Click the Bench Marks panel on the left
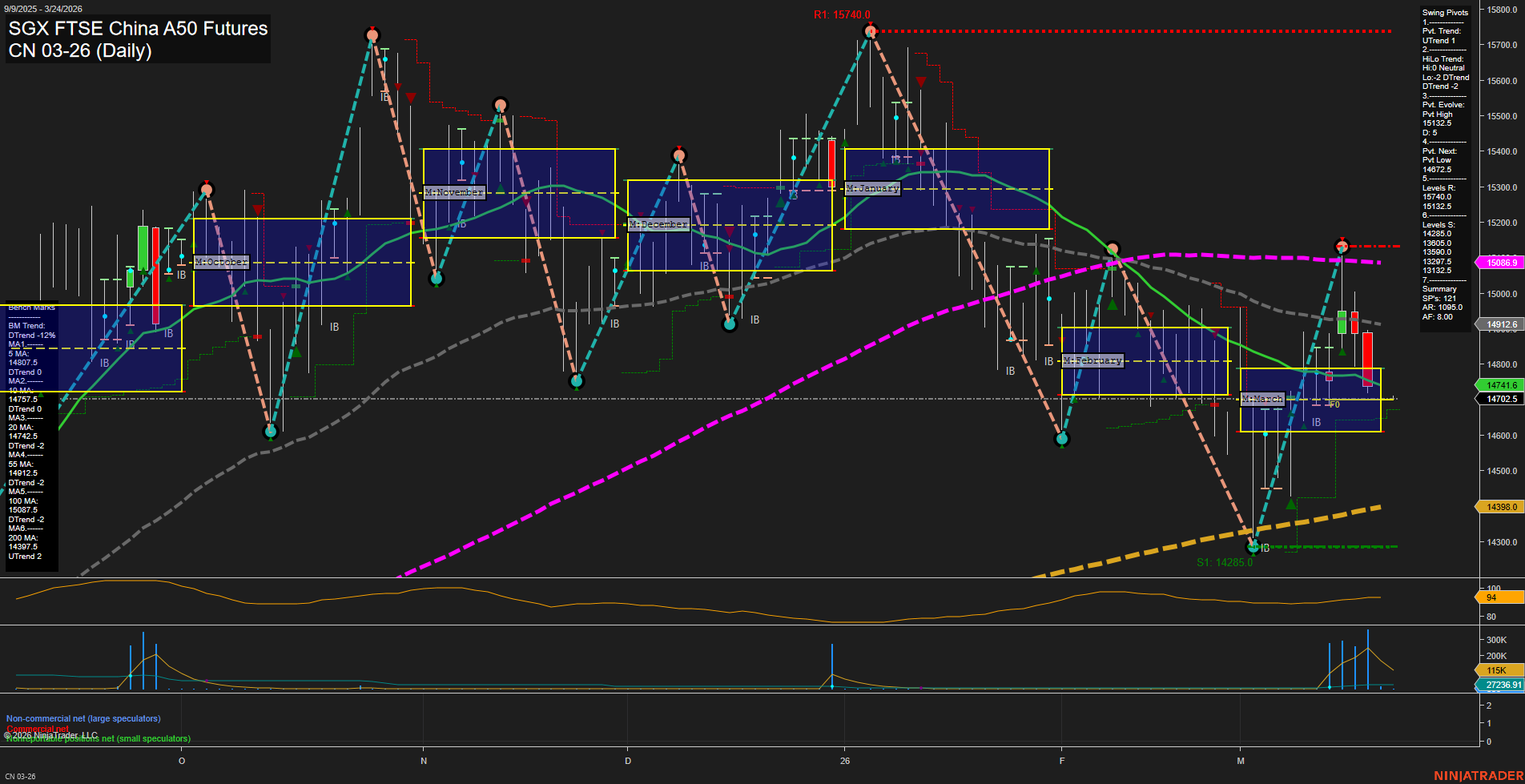 coord(30,308)
